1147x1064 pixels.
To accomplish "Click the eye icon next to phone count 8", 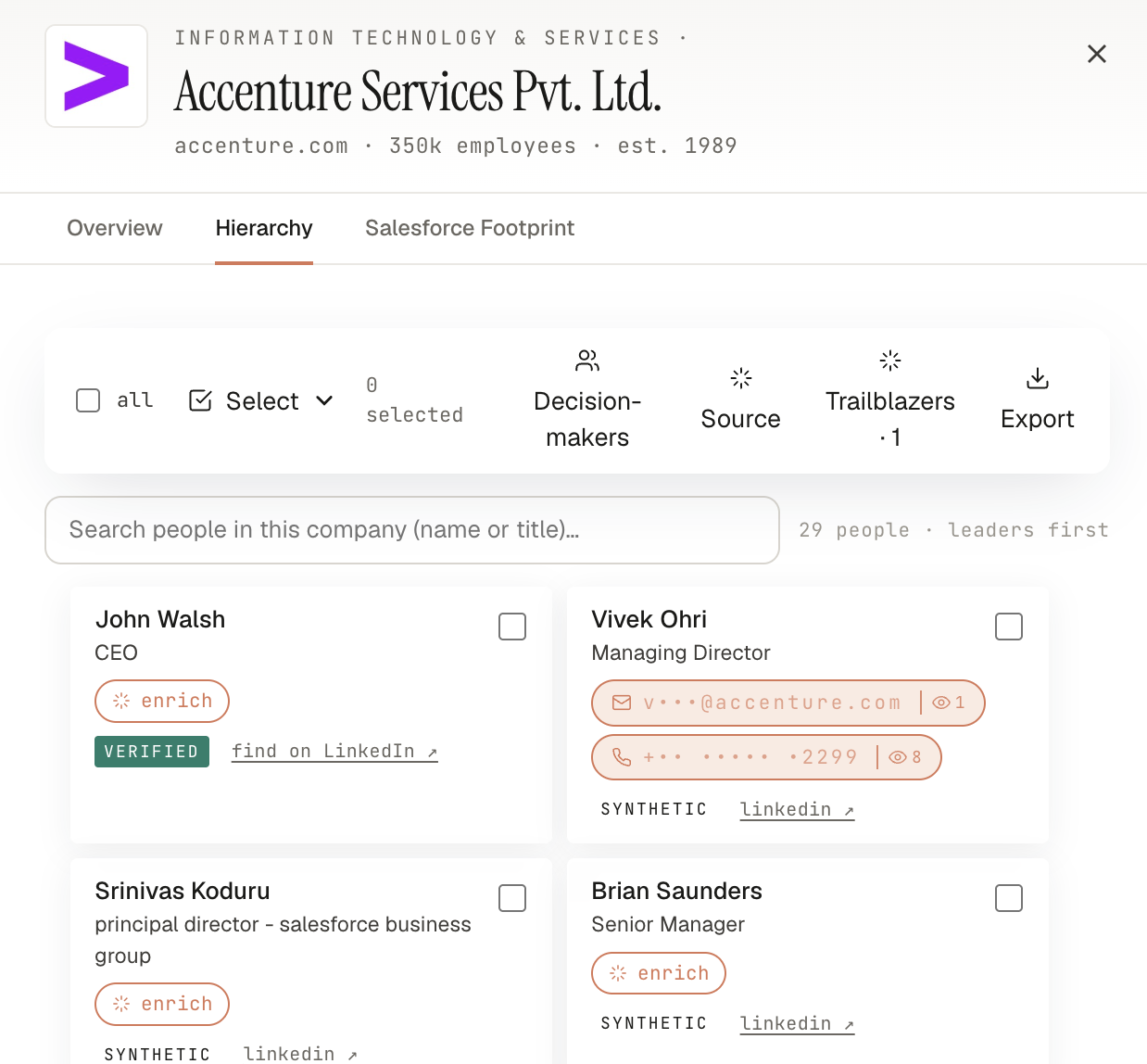I will pyautogui.click(x=898, y=757).
